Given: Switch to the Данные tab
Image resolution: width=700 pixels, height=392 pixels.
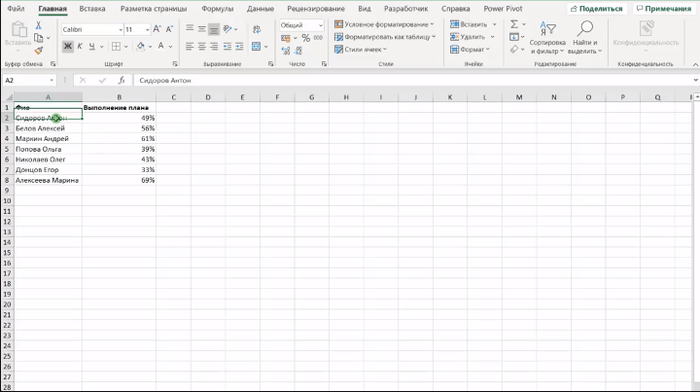Looking at the screenshot, I should click(260, 8).
